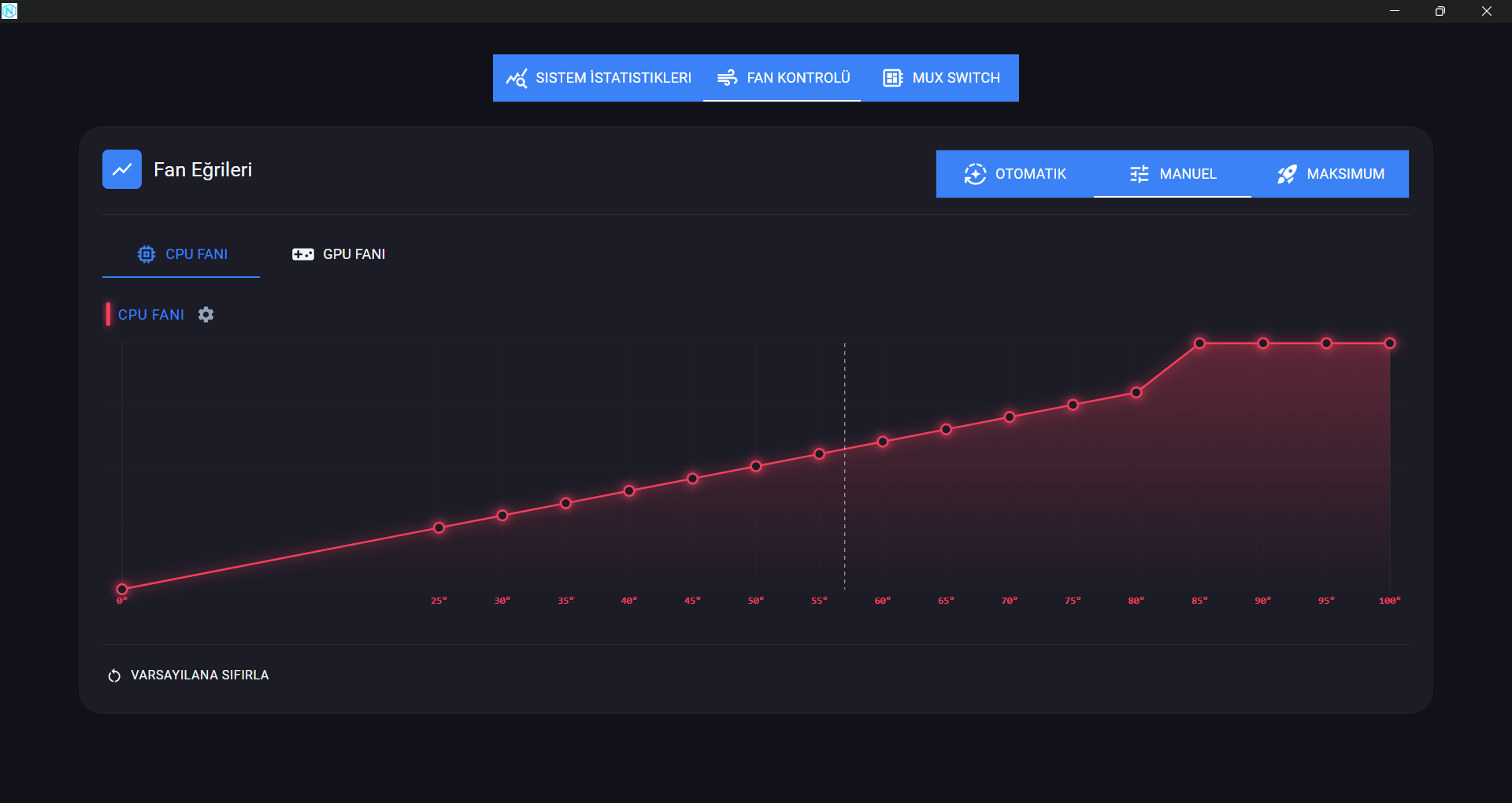Click the Fan Eğrileri heading text
Image resolution: width=1512 pixels, height=803 pixels.
tap(203, 170)
